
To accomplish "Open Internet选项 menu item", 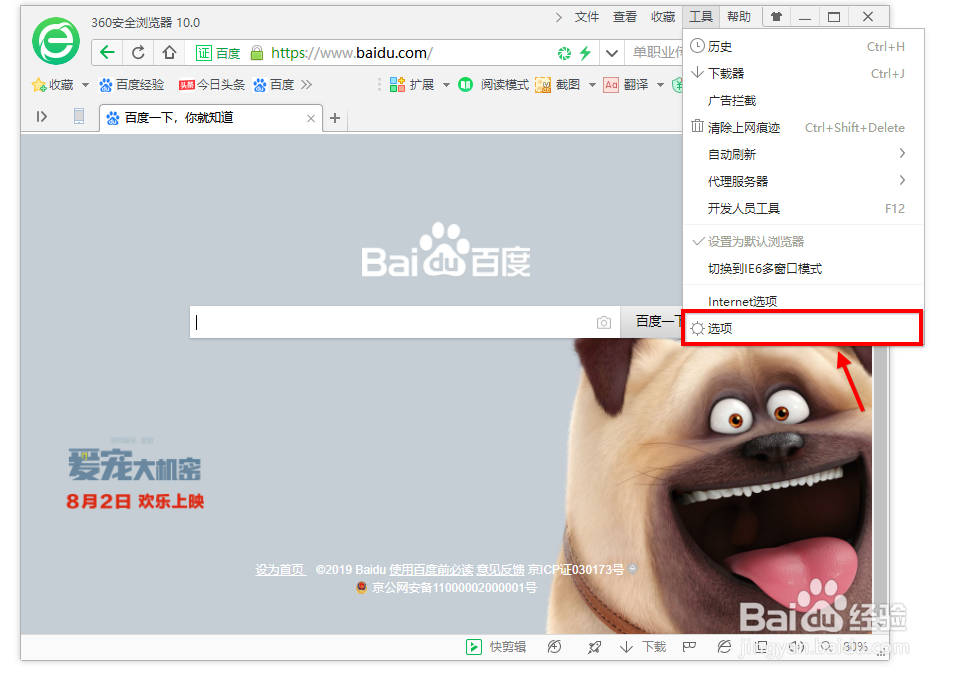I will [803, 301].
